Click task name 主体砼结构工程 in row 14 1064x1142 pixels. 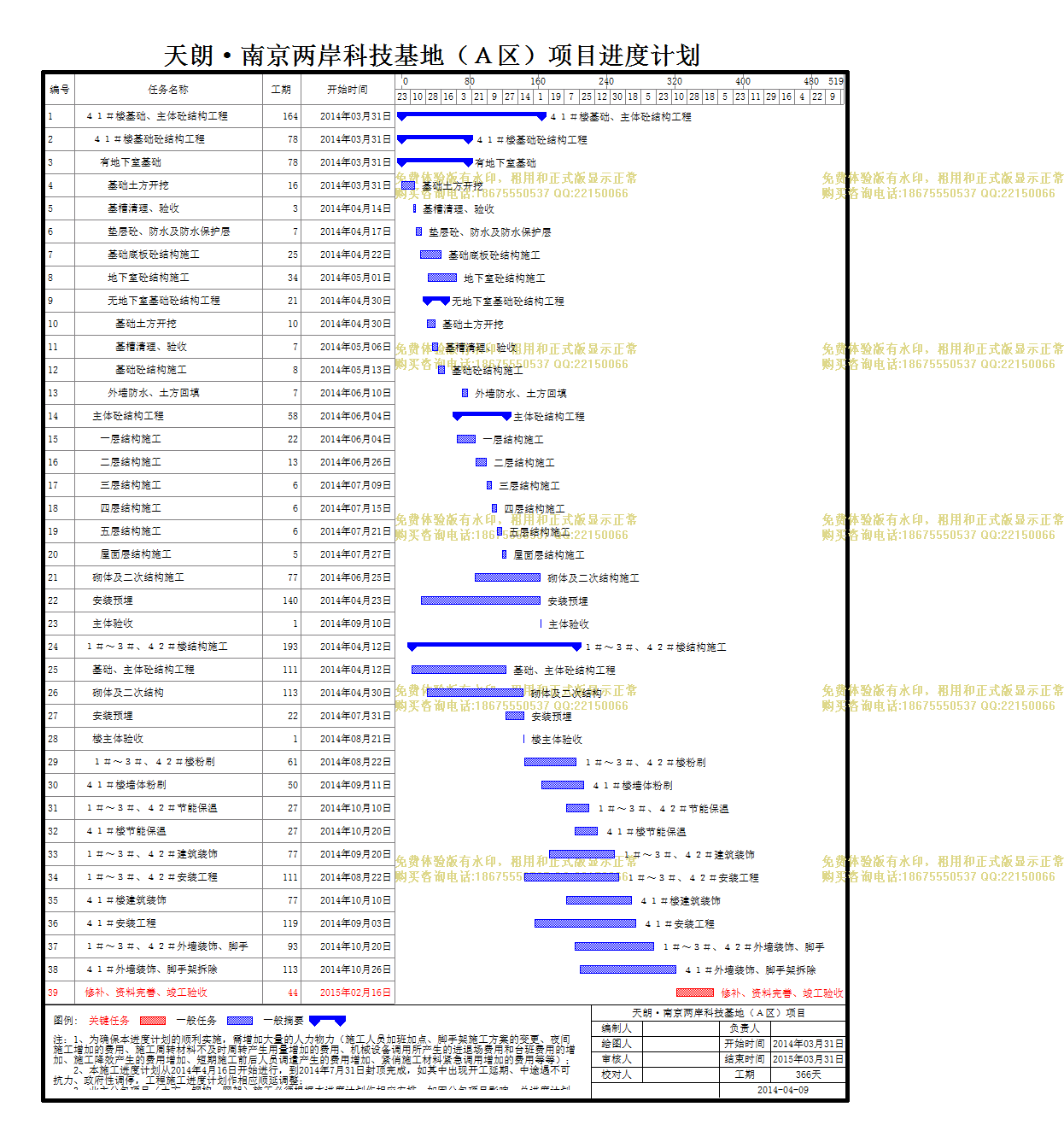(x=128, y=416)
